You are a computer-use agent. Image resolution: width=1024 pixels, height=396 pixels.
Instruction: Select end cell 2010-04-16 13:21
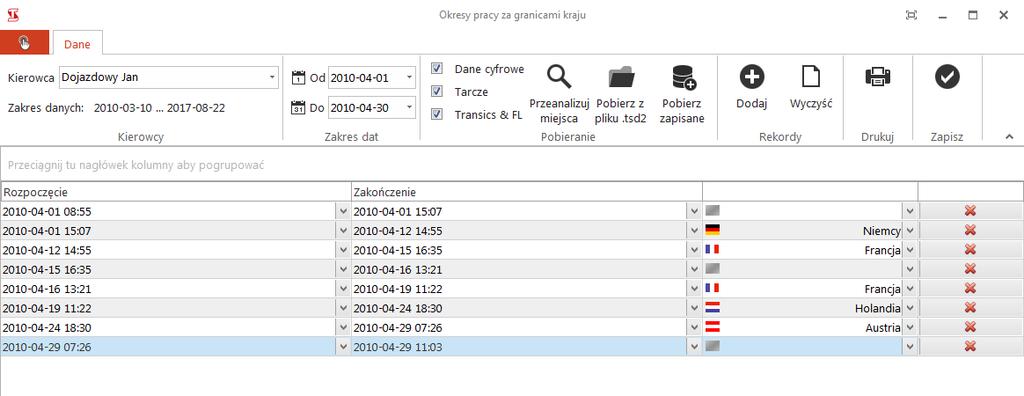[x=519, y=269]
